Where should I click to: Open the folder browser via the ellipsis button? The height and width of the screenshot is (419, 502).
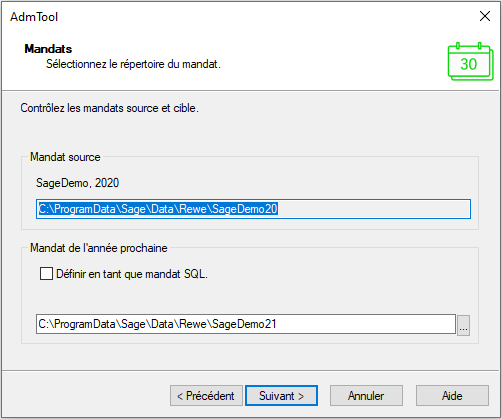coord(463,325)
